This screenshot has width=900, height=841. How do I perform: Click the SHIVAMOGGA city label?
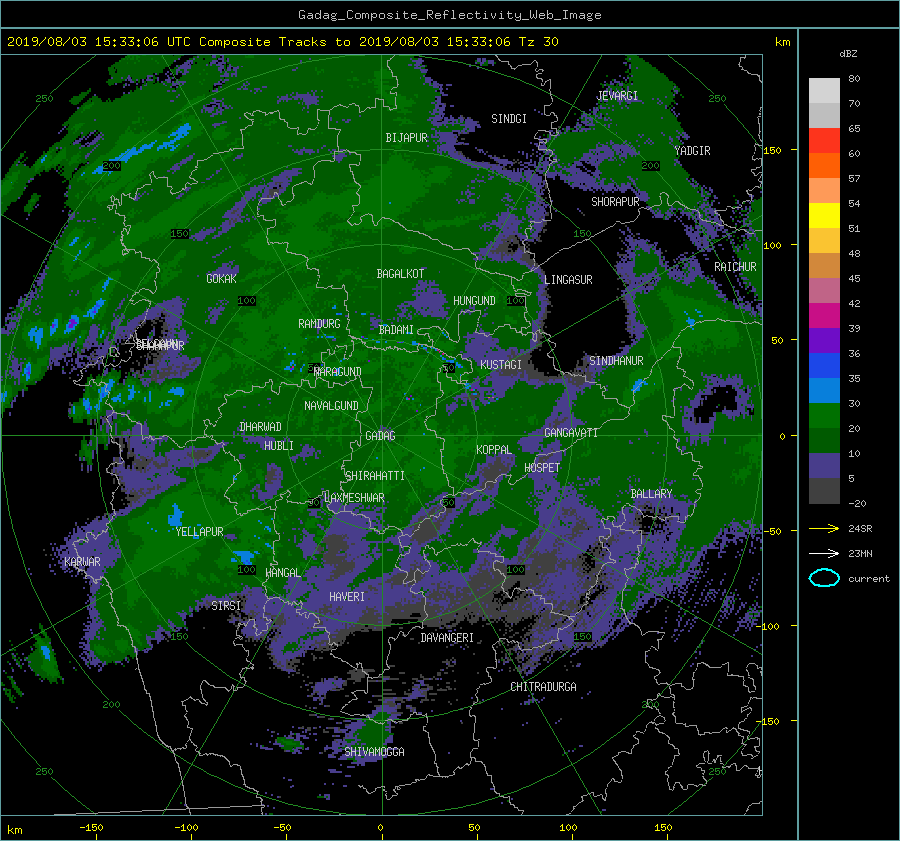point(374,751)
